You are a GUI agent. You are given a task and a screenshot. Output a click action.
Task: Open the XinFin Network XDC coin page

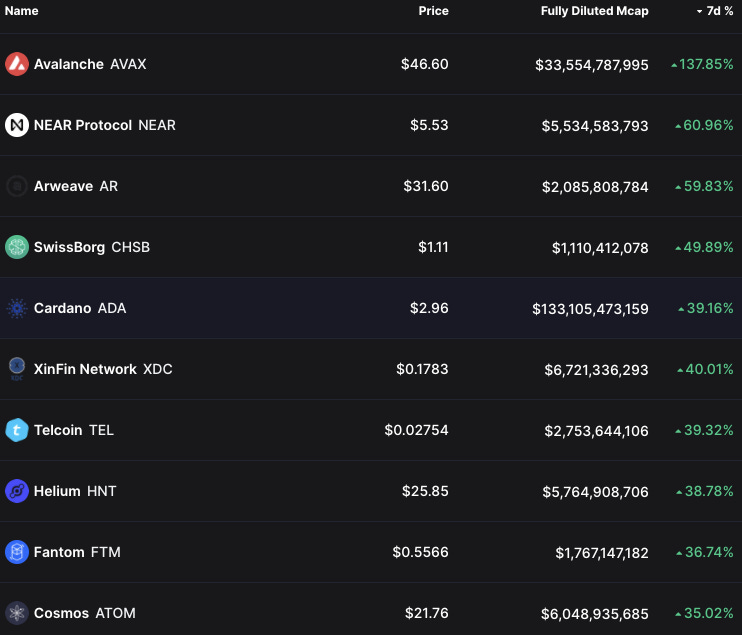[103, 369]
